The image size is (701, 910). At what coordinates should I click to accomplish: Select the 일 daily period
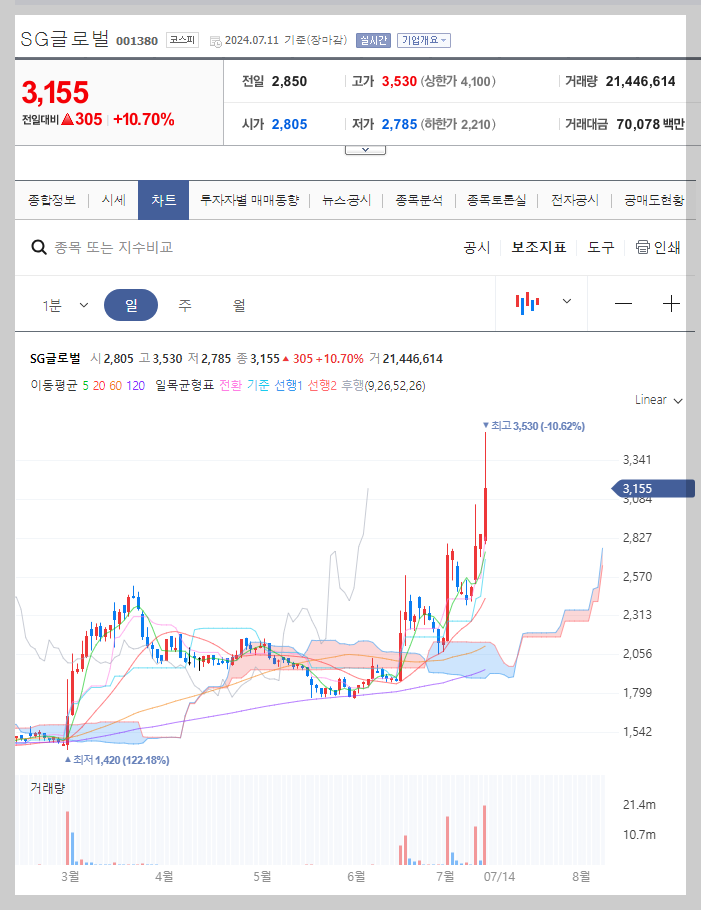(x=131, y=305)
